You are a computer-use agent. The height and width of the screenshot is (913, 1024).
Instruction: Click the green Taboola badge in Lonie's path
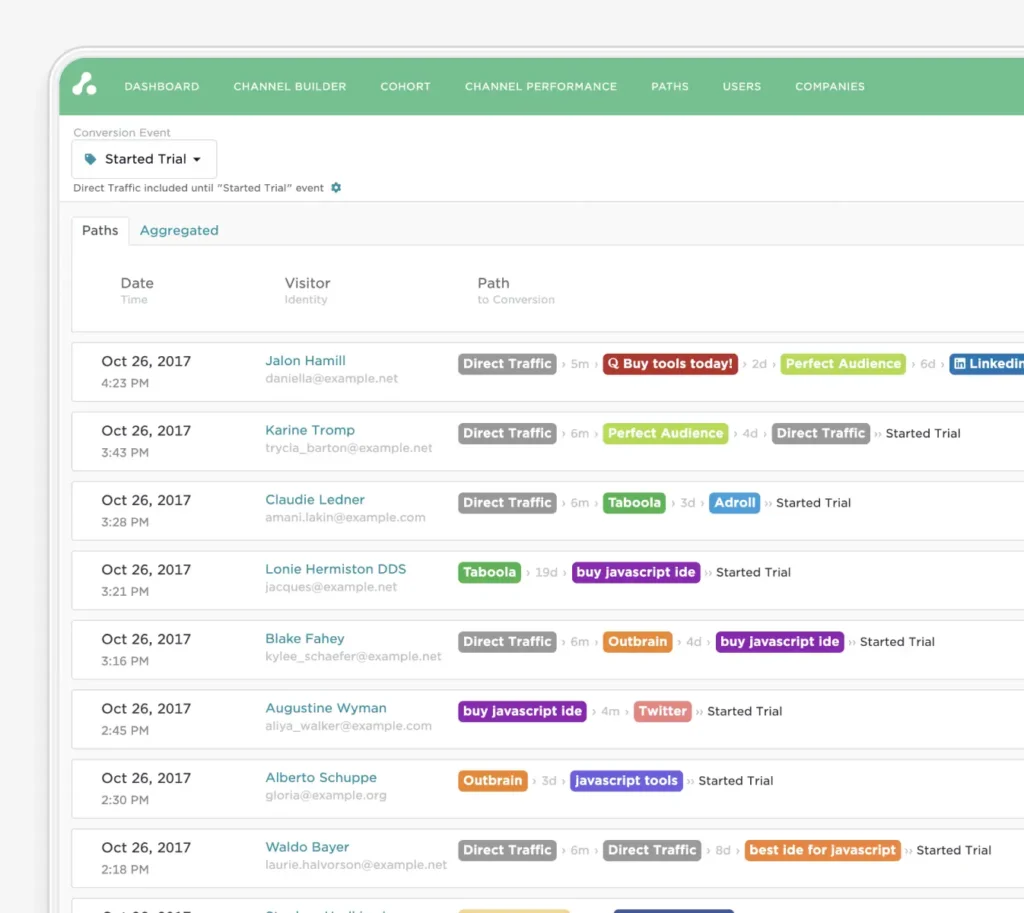pyautogui.click(x=489, y=572)
